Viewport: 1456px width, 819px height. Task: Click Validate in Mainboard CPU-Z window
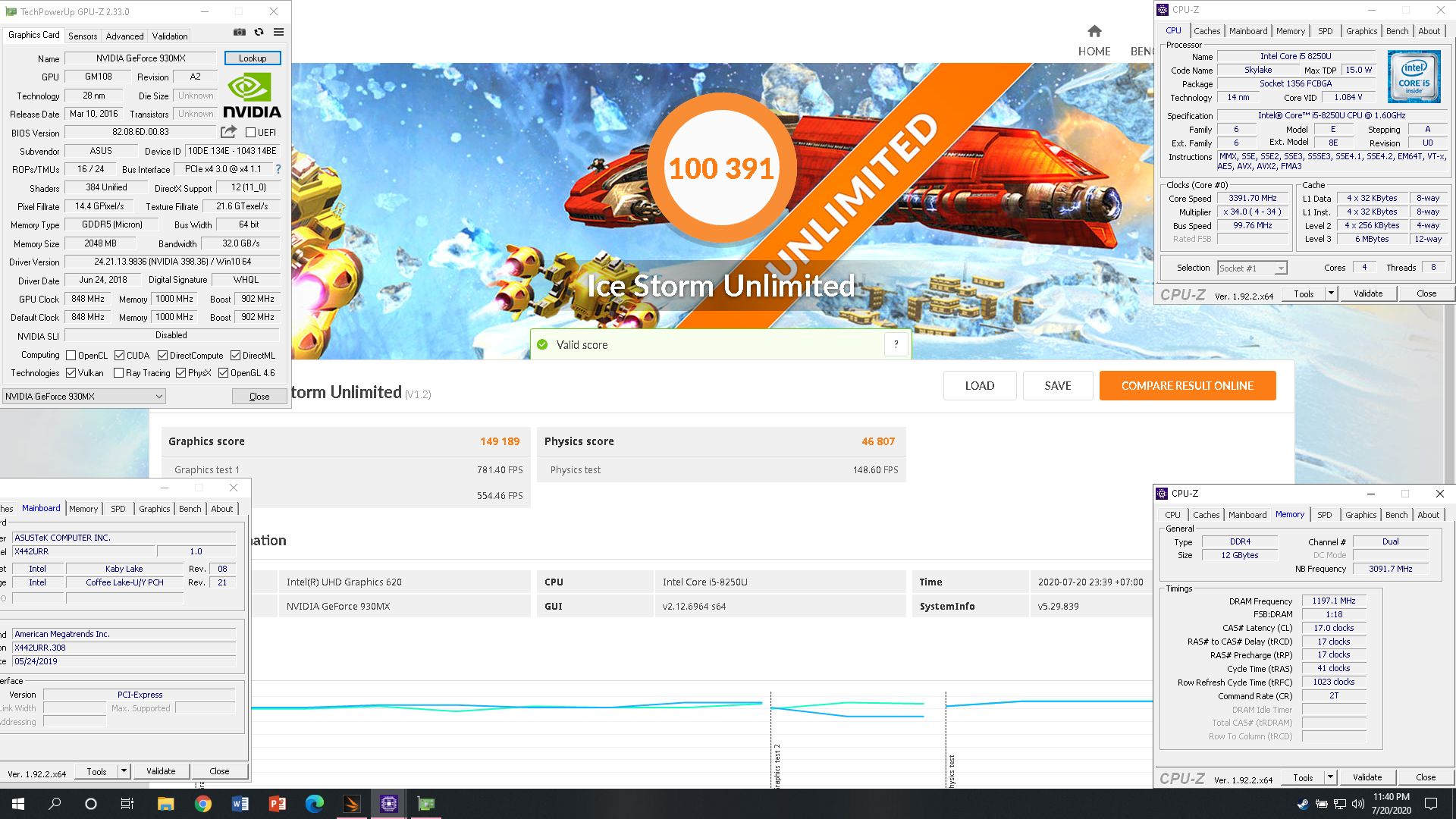[161, 771]
